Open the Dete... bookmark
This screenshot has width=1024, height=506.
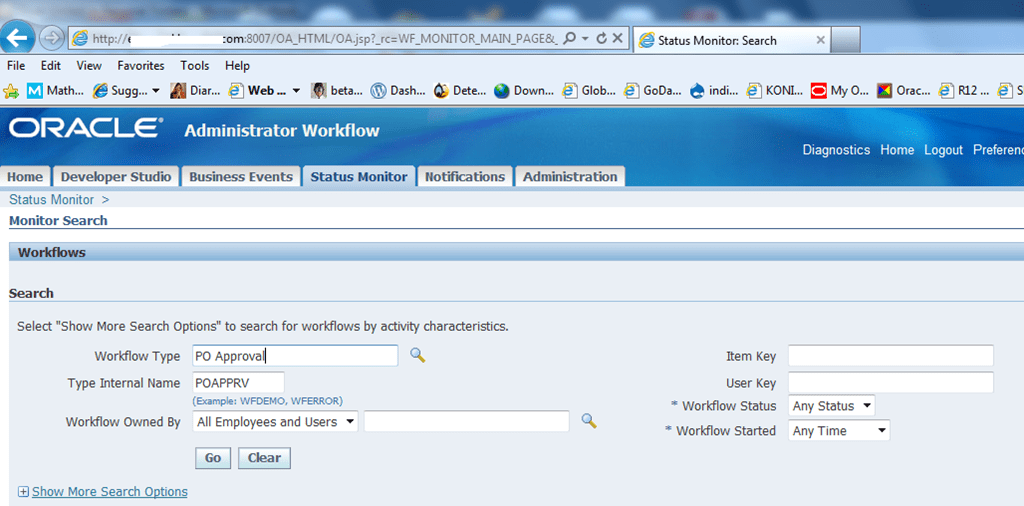coord(460,91)
